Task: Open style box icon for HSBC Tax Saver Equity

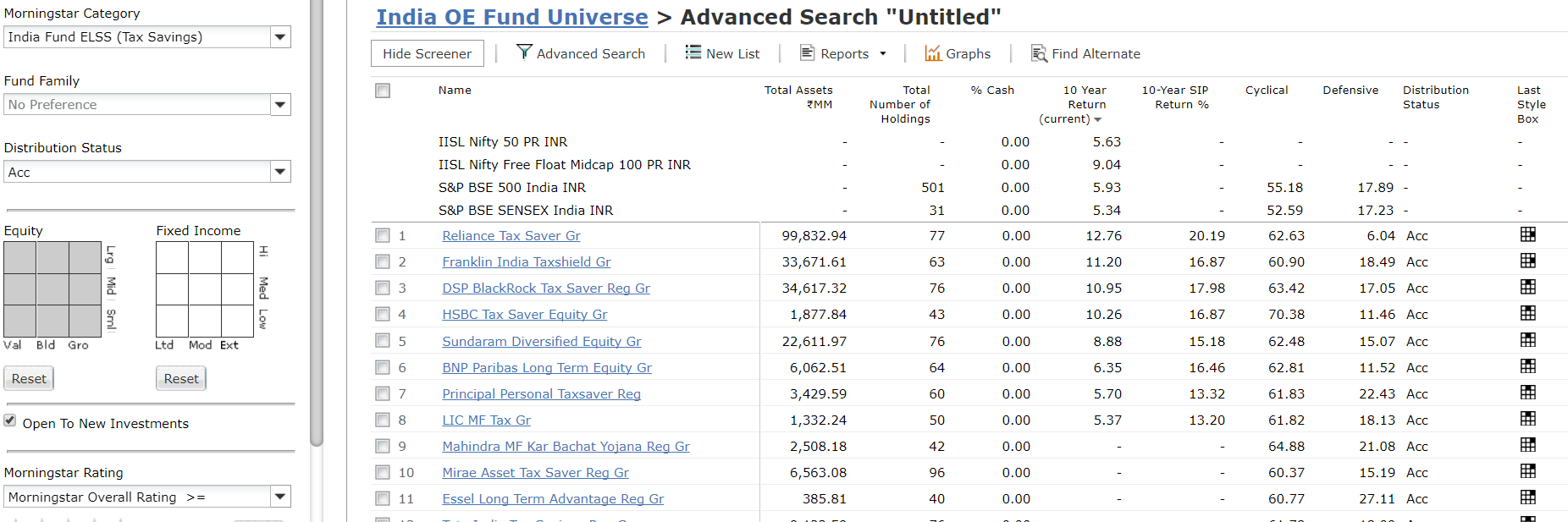Action: pyautogui.click(x=1527, y=313)
